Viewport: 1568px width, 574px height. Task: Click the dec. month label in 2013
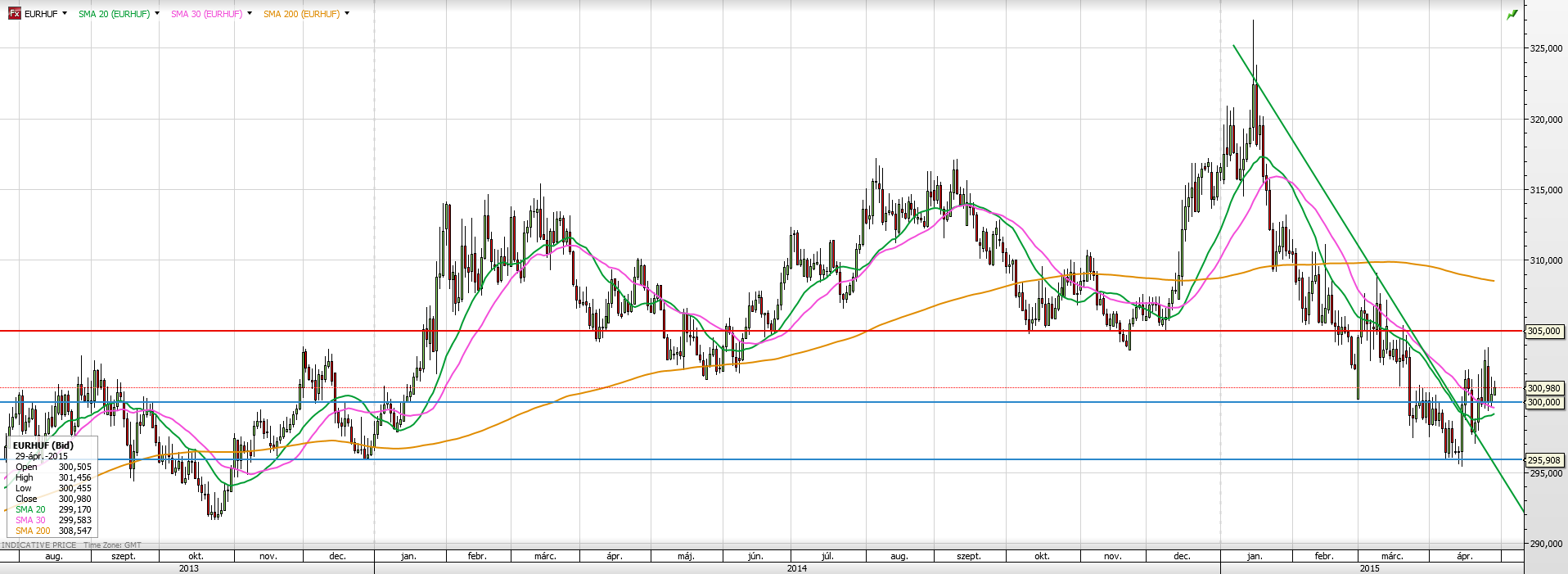337,556
